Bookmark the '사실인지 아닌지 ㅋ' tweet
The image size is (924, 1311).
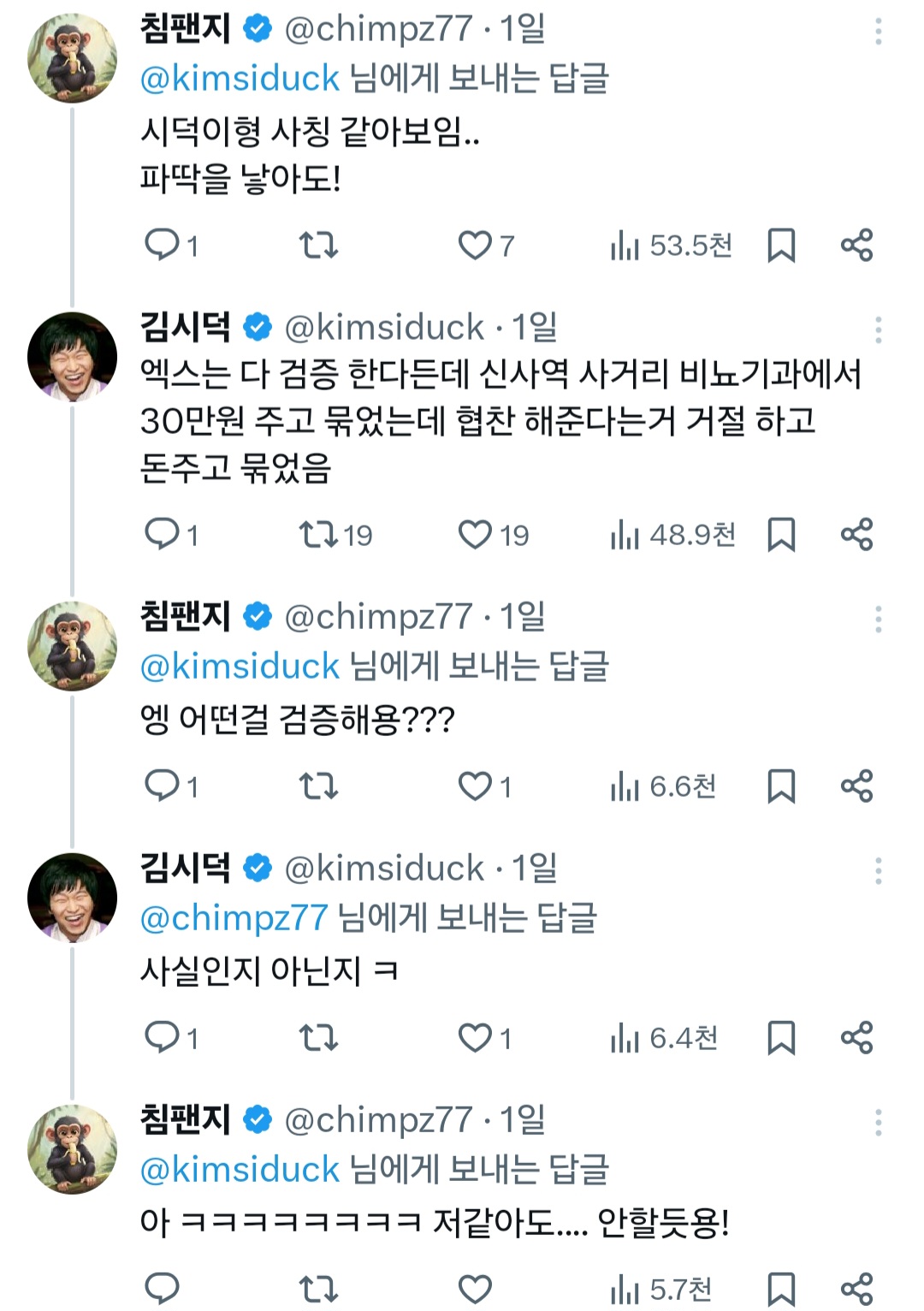[x=781, y=1038]
